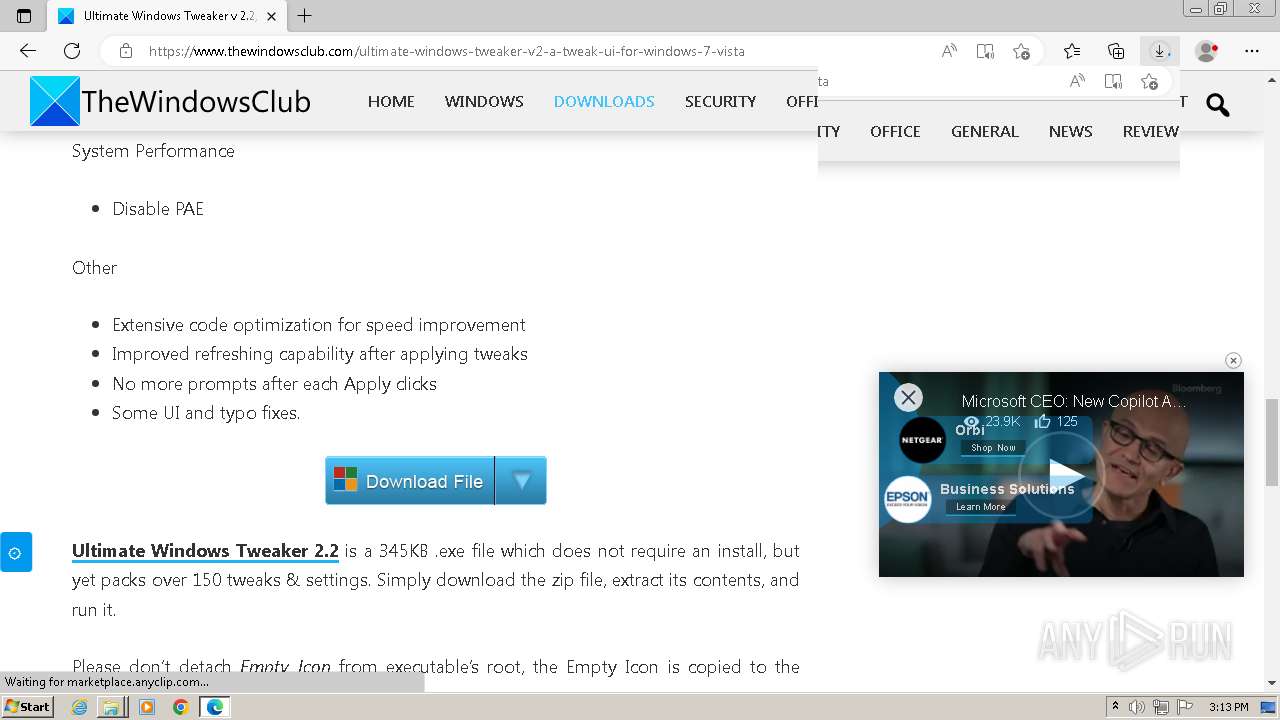Open the SECURITY menu item
This screenshot has height=720, width=1280.
pos(720,101)
